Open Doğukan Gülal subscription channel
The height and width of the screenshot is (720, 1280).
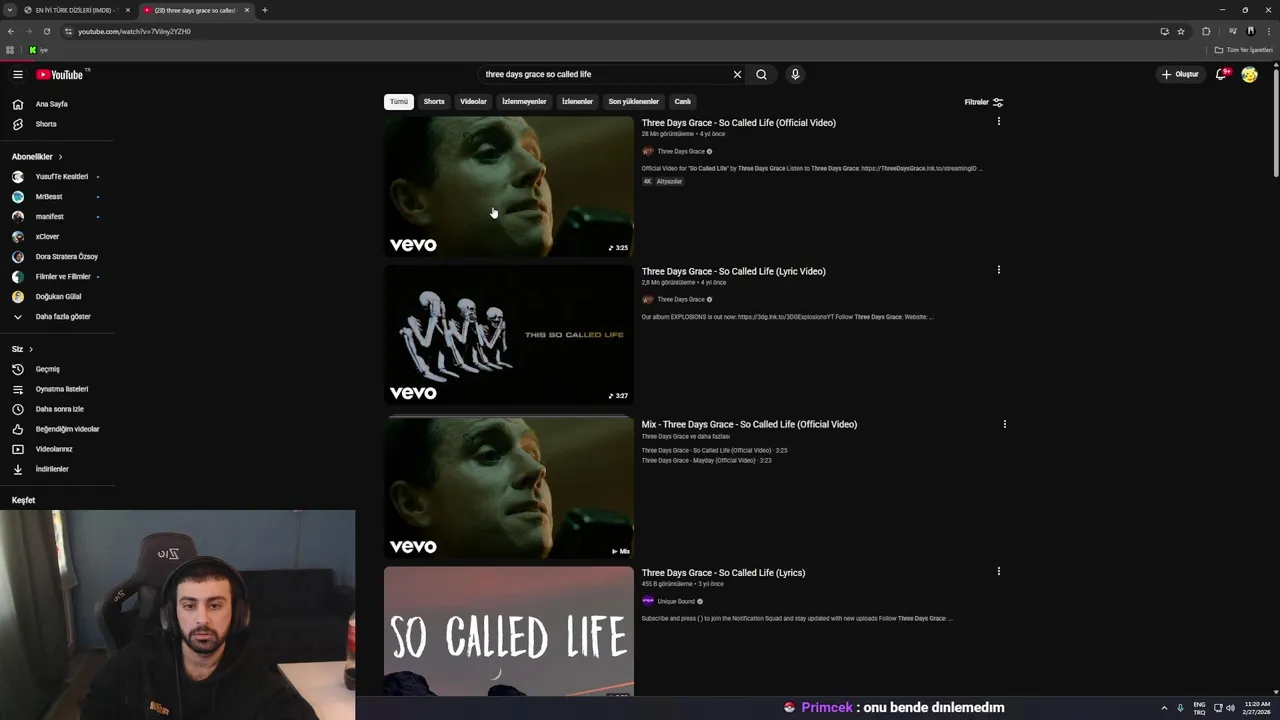point(57,297)
